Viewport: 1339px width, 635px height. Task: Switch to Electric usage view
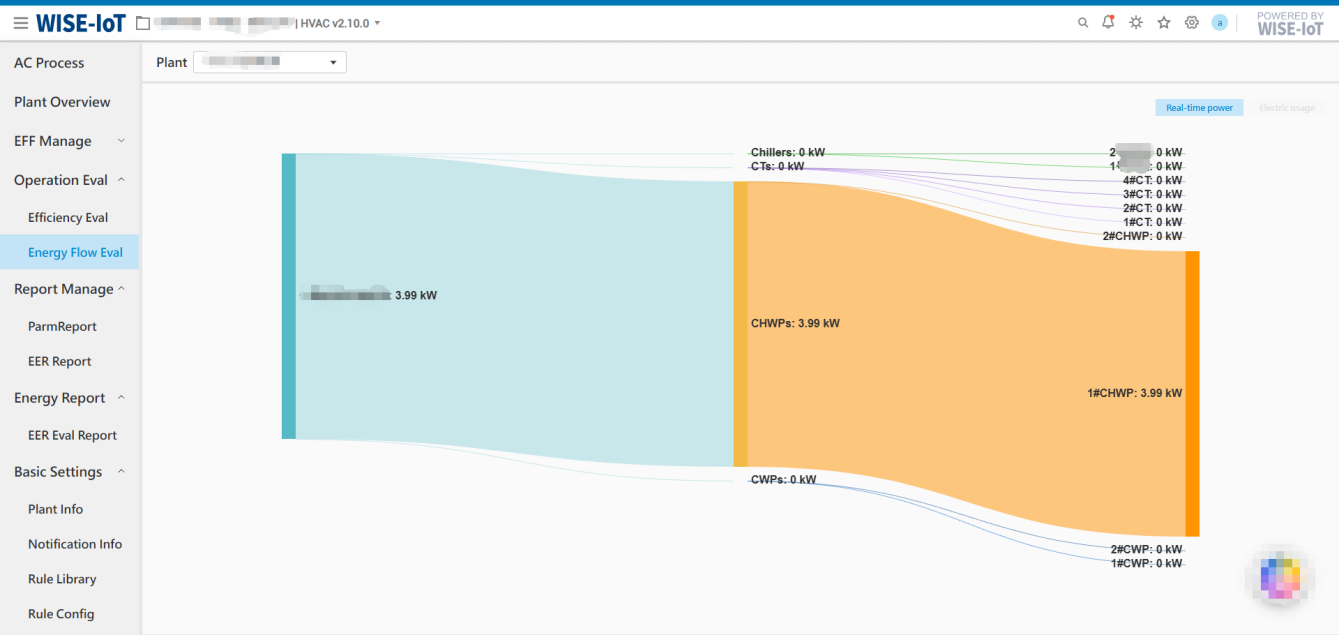(x=1286, y=108)
